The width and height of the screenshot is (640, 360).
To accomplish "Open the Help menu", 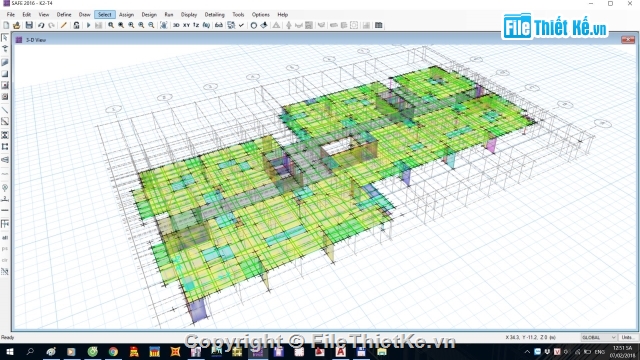I will [282, 15].
